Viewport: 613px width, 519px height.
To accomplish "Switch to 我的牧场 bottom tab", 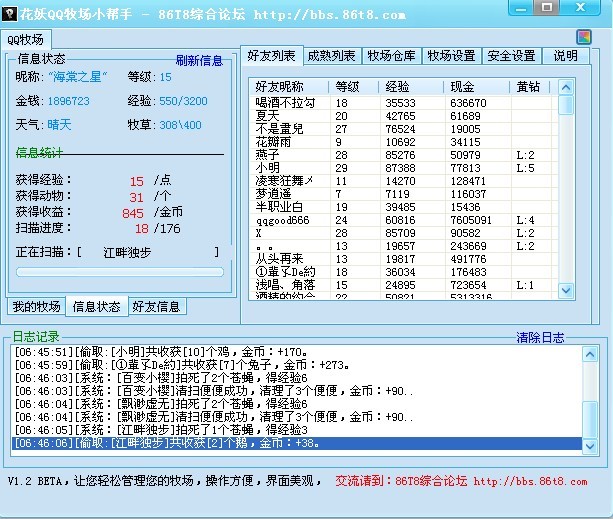I will (x=36, y=306).
